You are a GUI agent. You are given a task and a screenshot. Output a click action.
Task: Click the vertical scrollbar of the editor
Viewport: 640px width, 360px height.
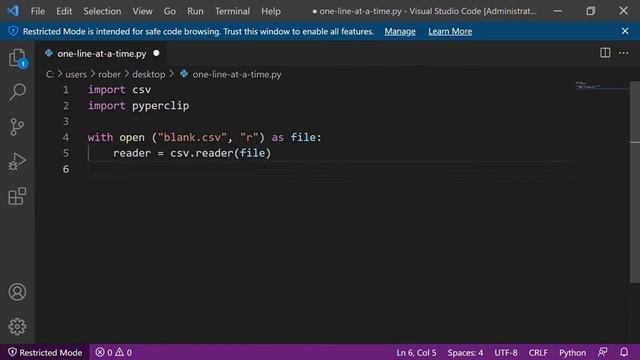(635, 182)
